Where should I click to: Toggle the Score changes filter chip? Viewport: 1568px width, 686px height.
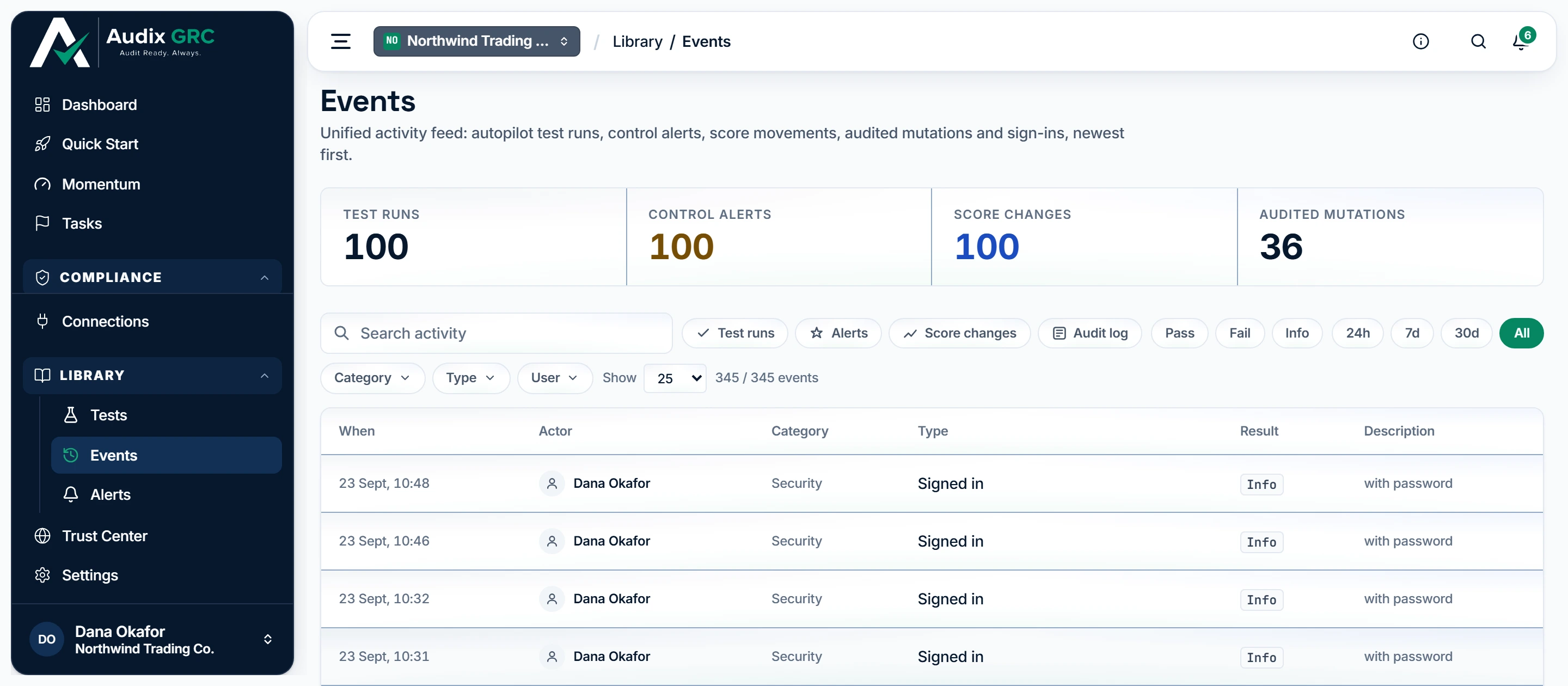pos(959,333)
